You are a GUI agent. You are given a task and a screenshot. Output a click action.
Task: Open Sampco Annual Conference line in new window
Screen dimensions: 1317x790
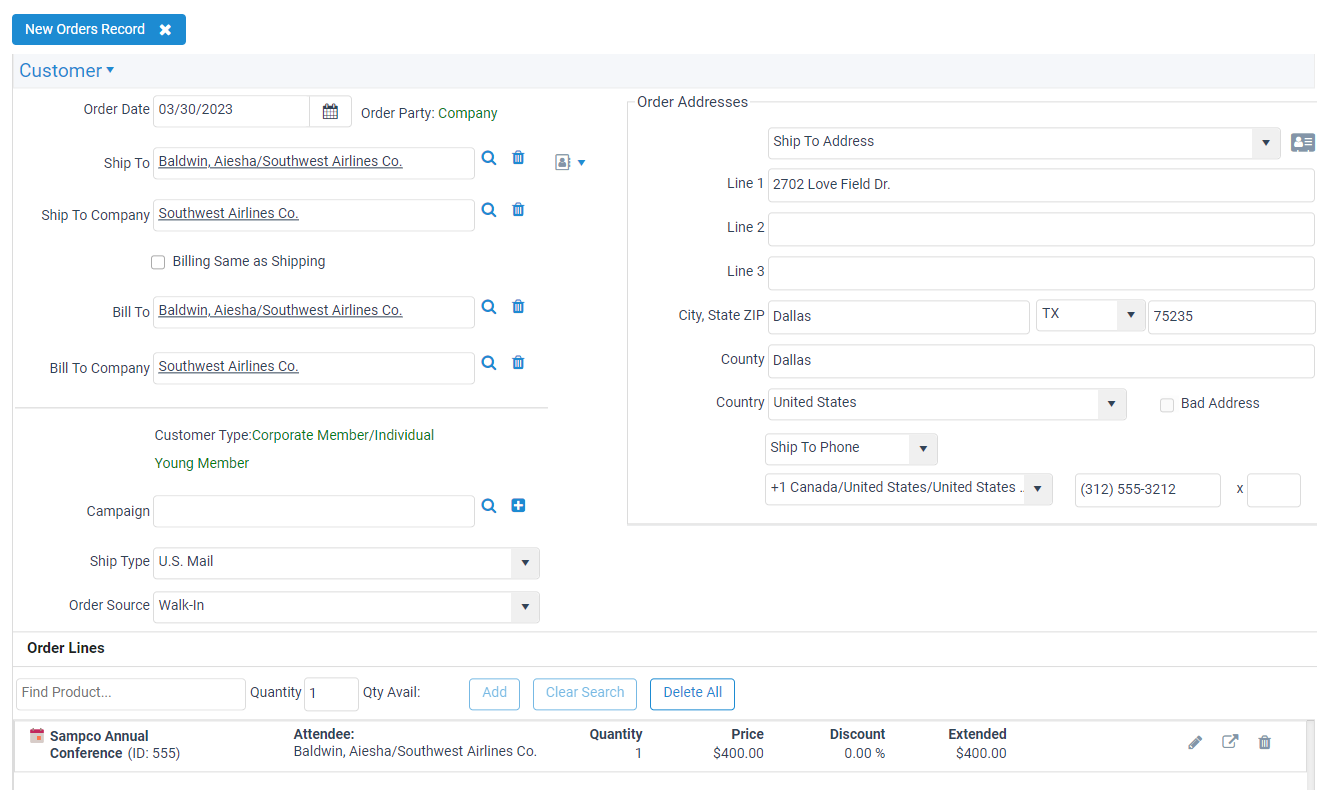point(1230,742)
